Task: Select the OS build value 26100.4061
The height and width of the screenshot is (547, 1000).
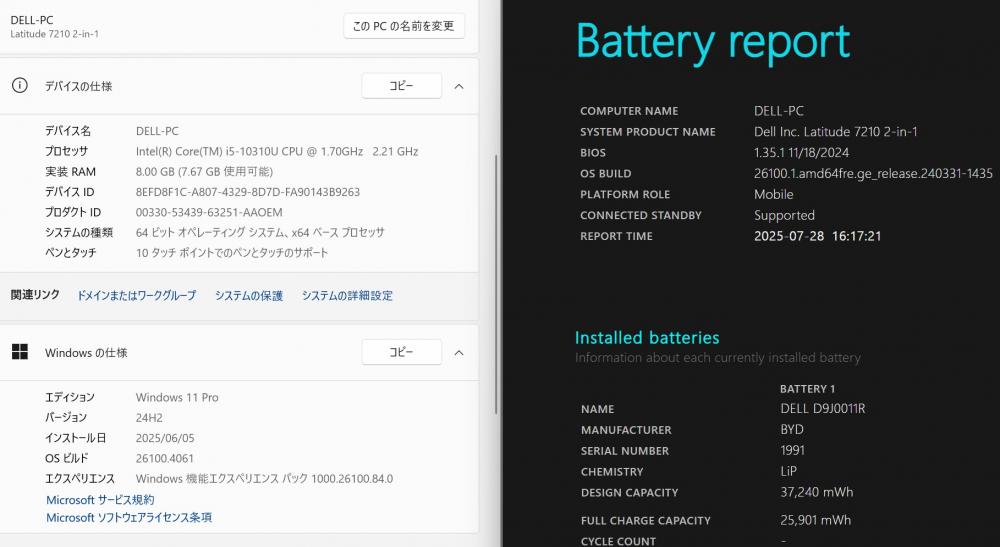Action: click(164, 458)
